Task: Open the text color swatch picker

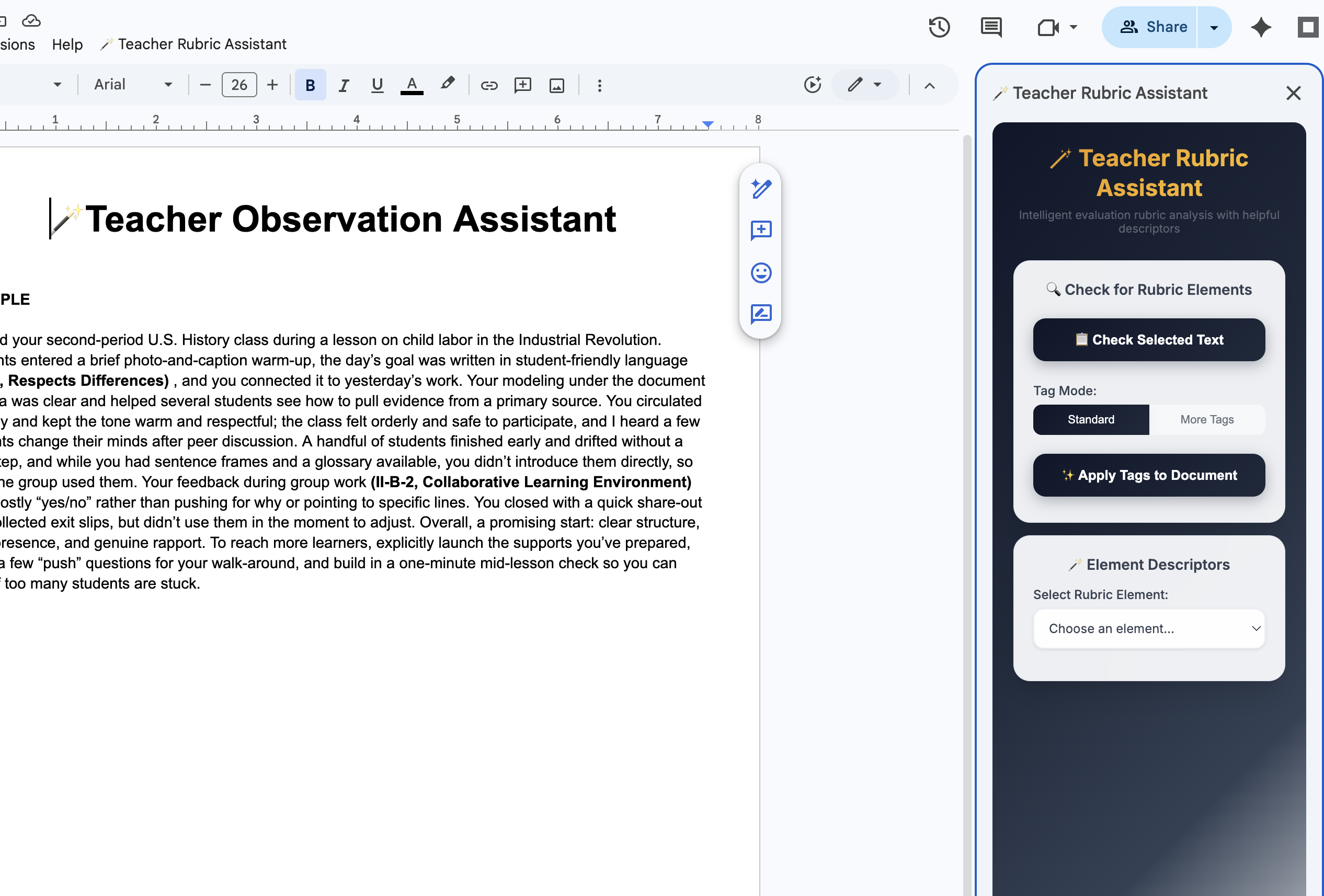Action: coord(412,84)
